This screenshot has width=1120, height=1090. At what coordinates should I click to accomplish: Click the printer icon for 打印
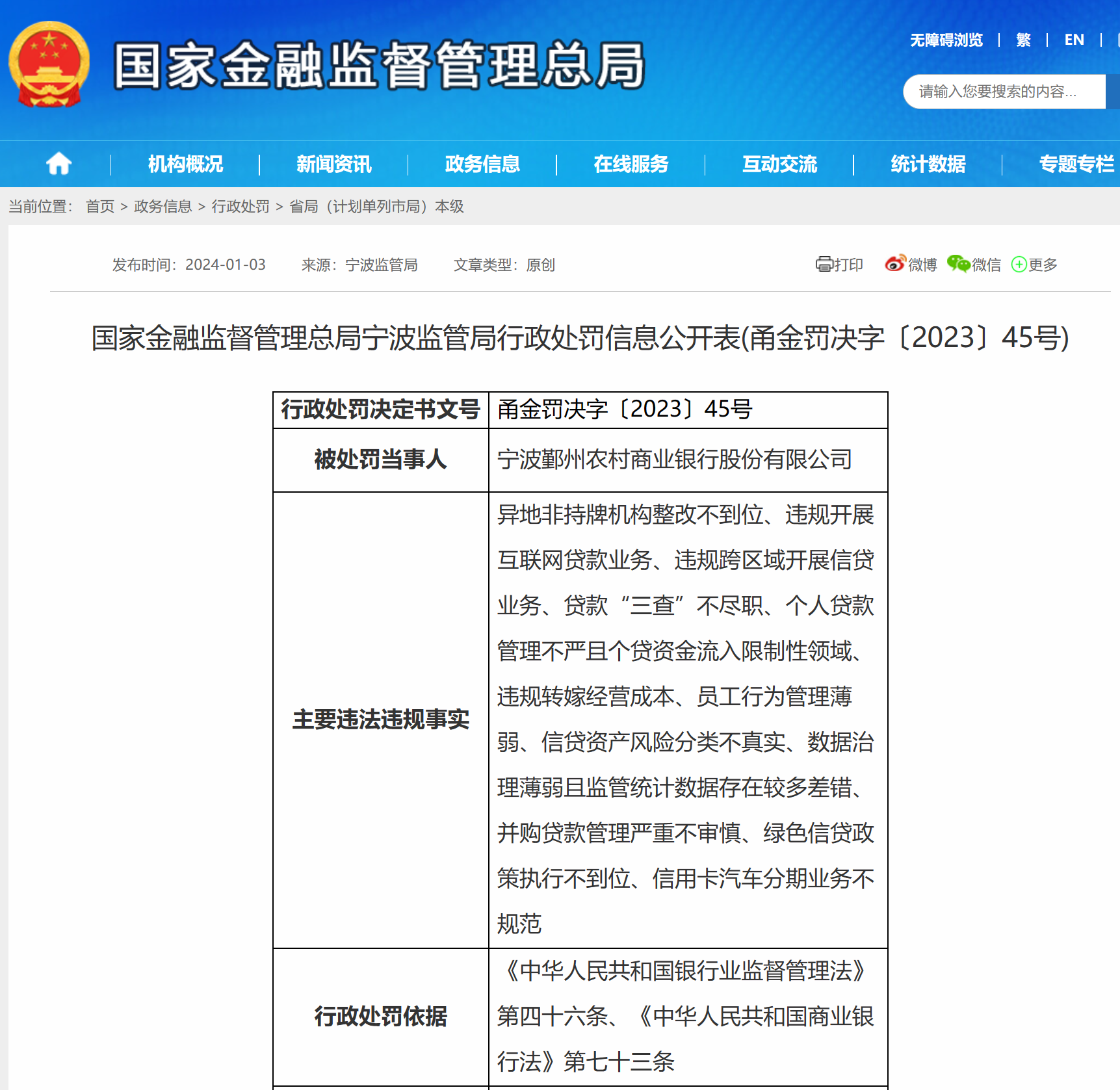824,264
